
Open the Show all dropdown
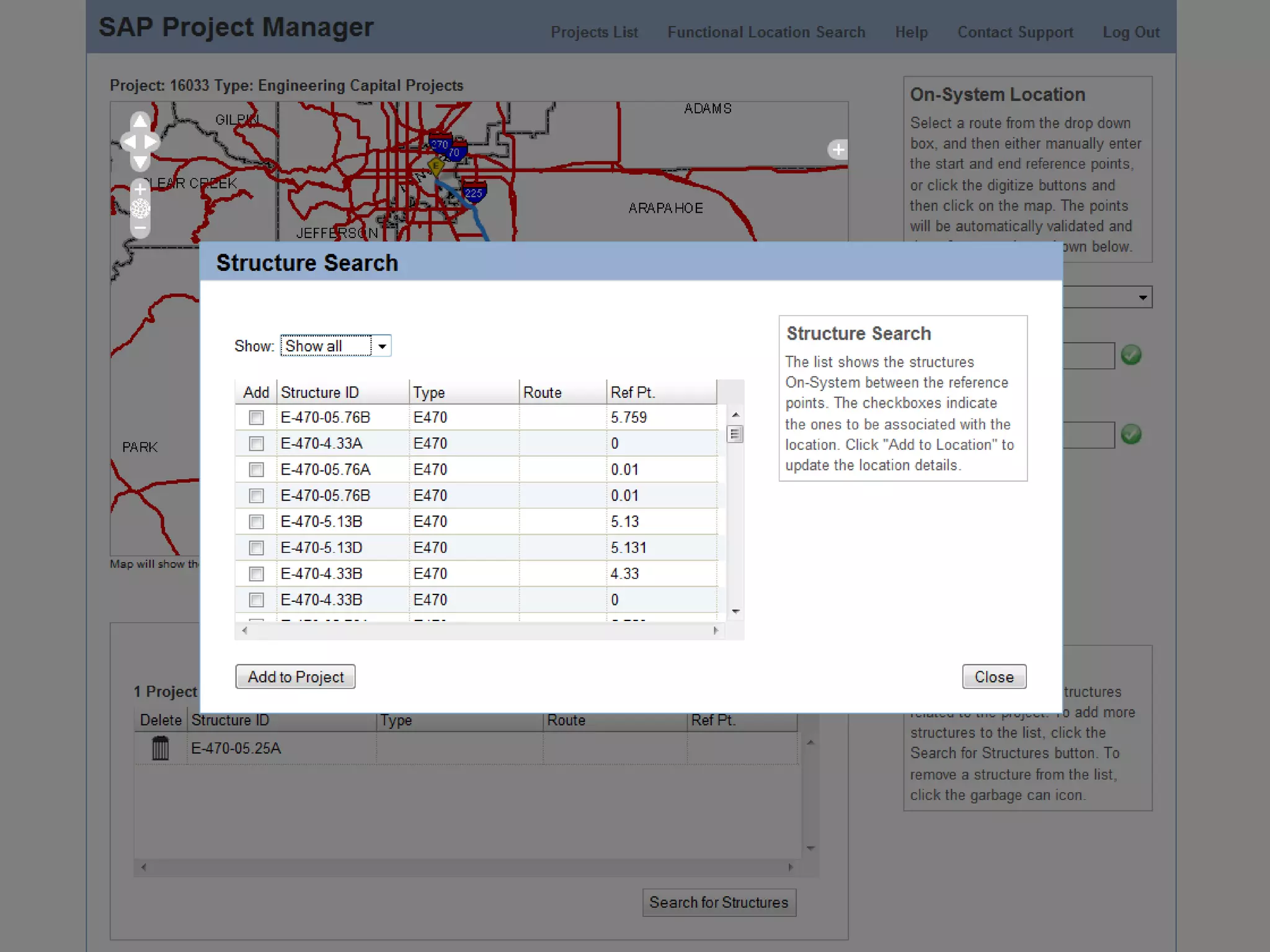(x=335, y=346)
